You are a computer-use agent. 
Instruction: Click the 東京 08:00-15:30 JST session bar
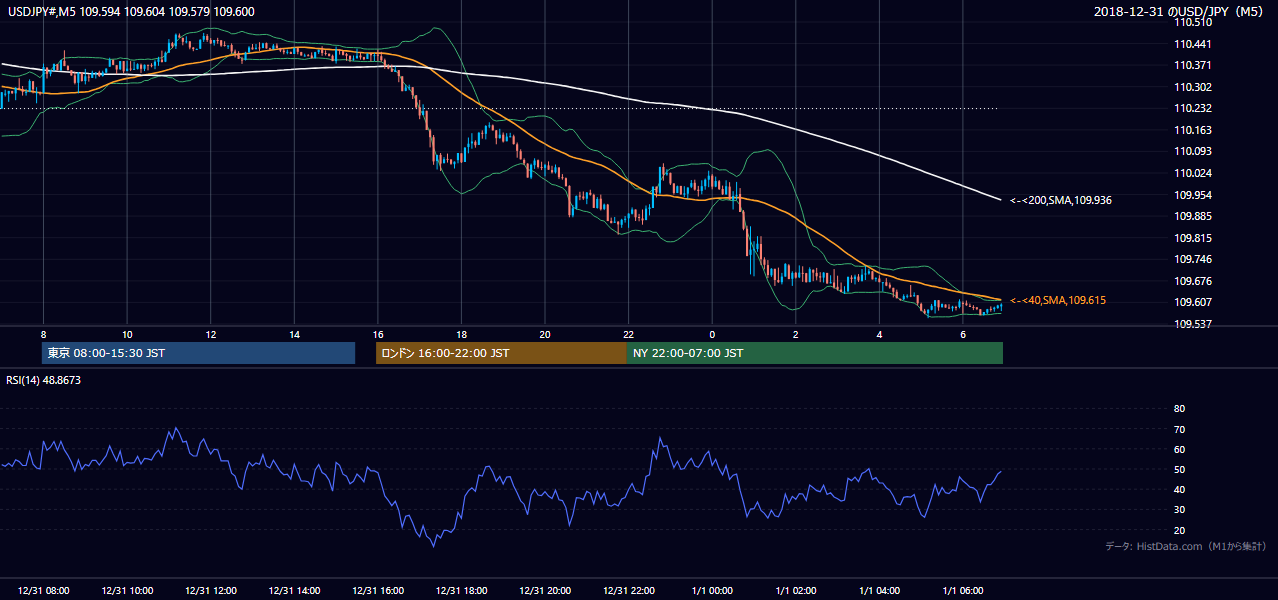(199, 353)
